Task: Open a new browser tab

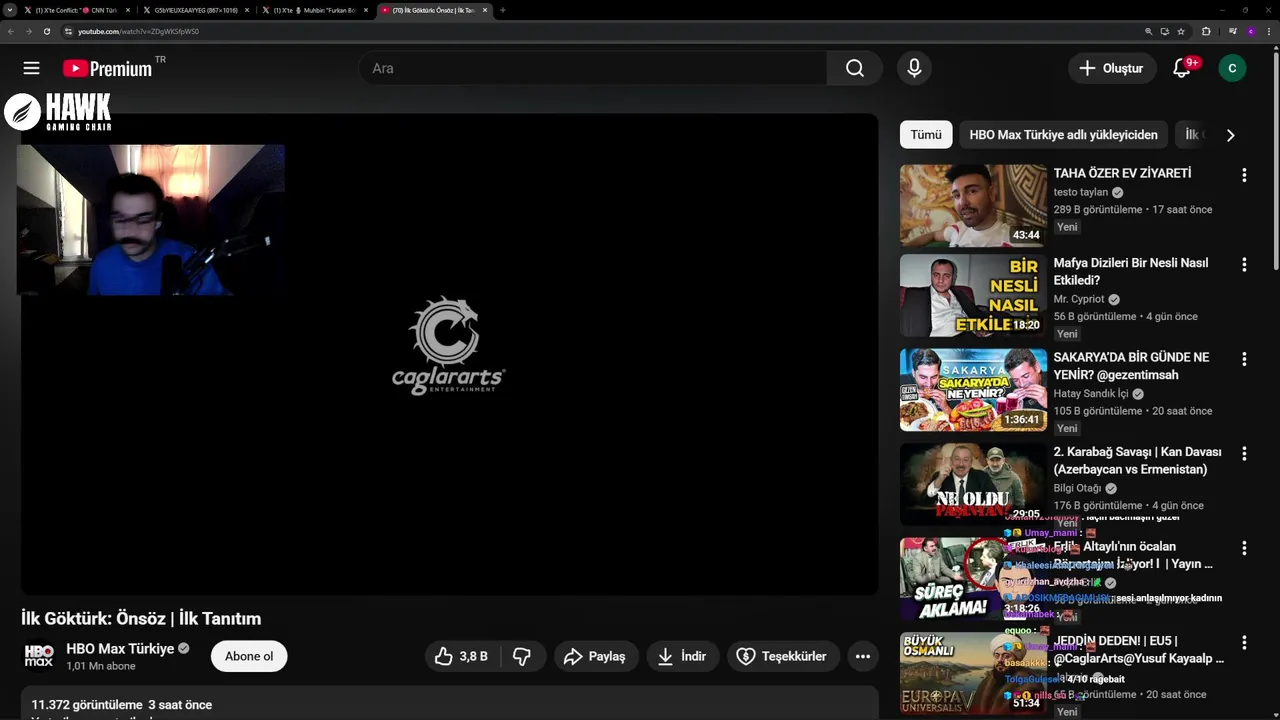Action: point(502,10)
